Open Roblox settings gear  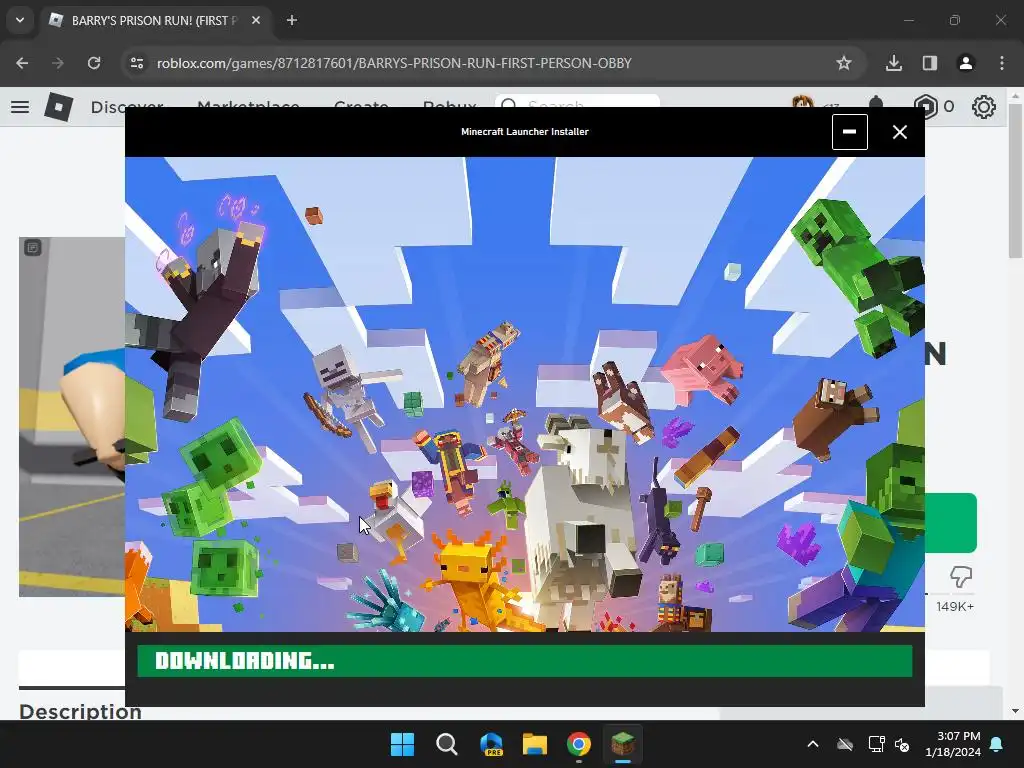[984, 106]
